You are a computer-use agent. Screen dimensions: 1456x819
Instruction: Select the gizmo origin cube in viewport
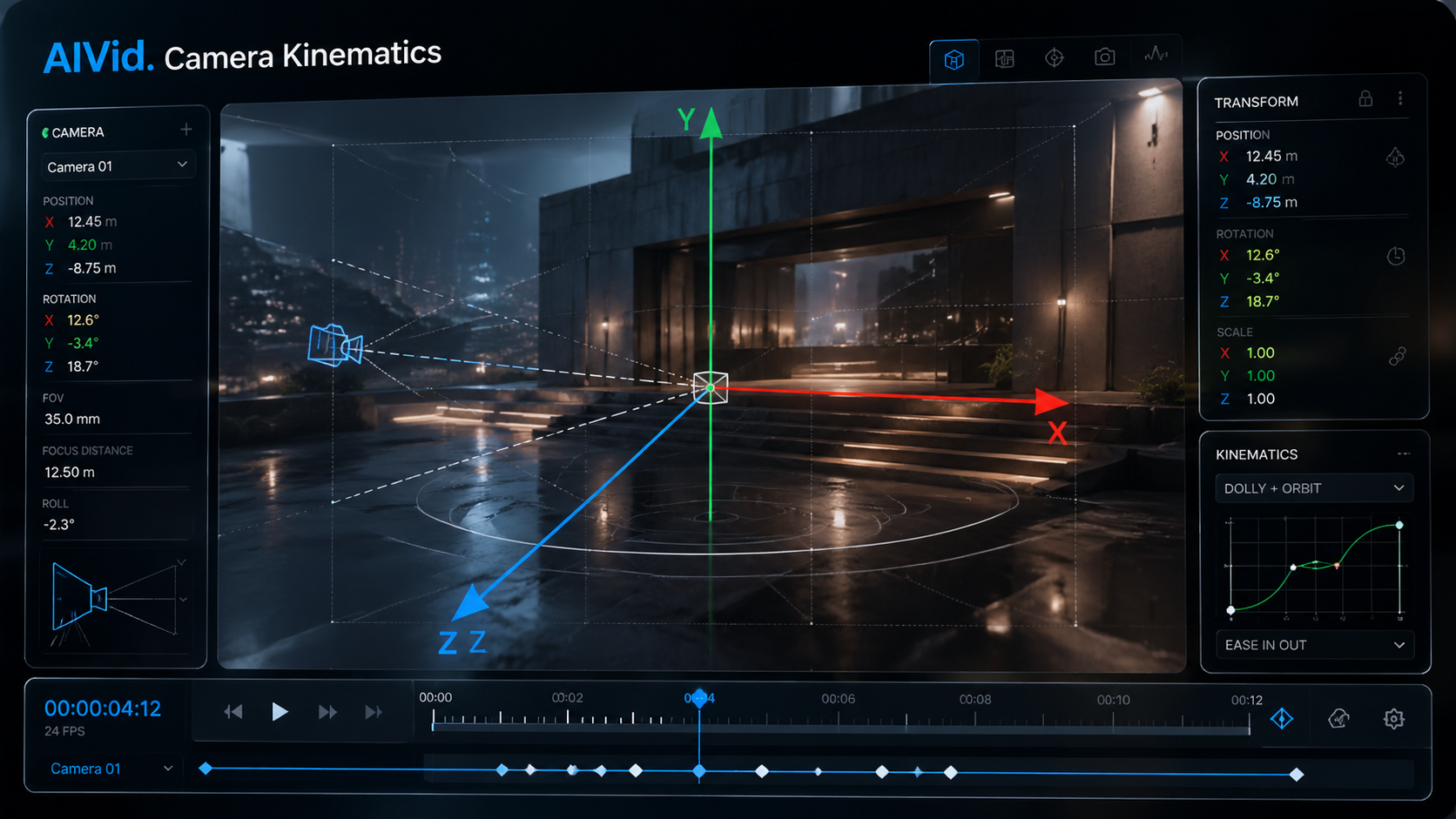(x=711, y=387)
